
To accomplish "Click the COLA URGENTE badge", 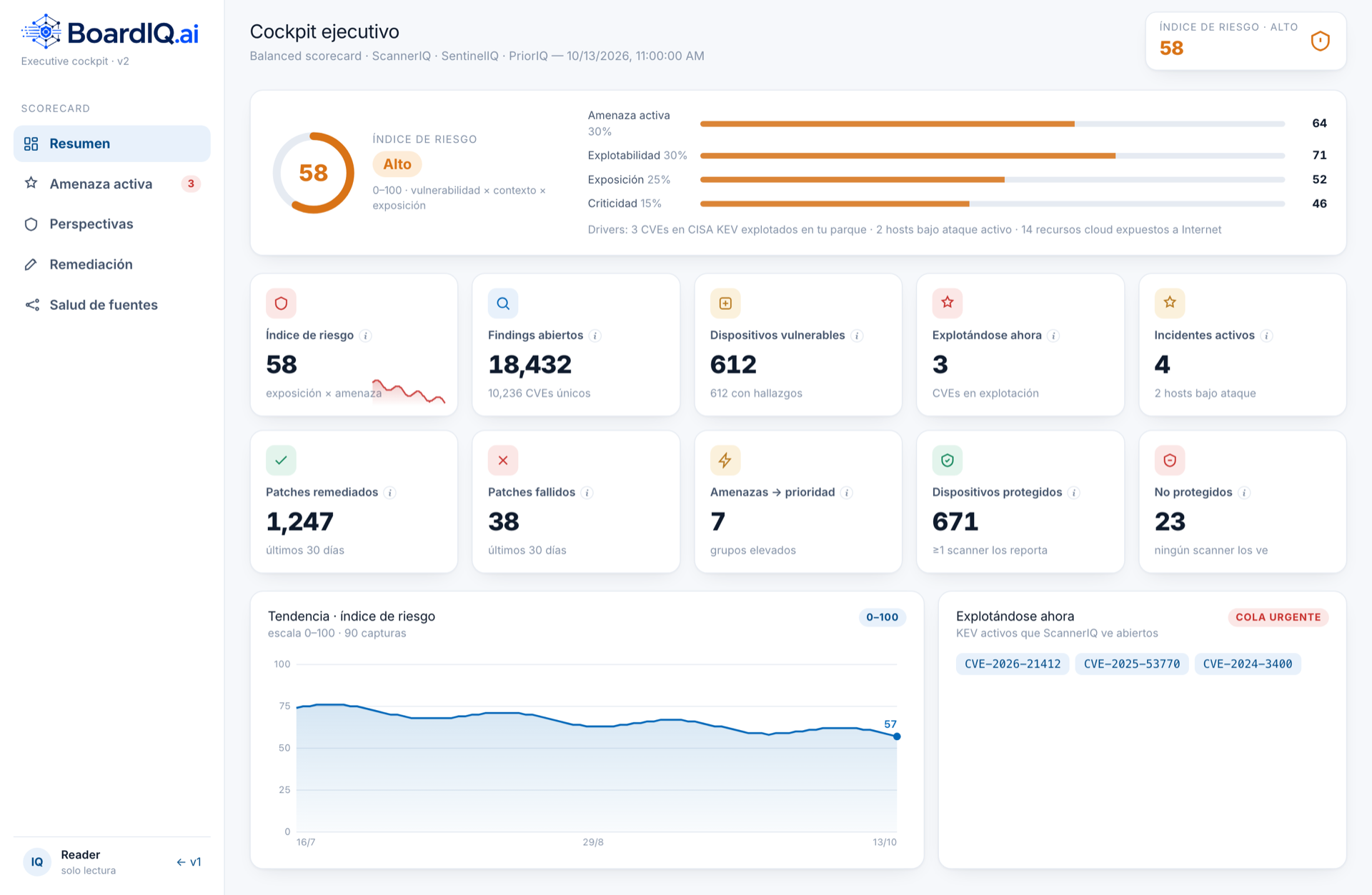I will pyautogui.click(x=1278, y=617).
